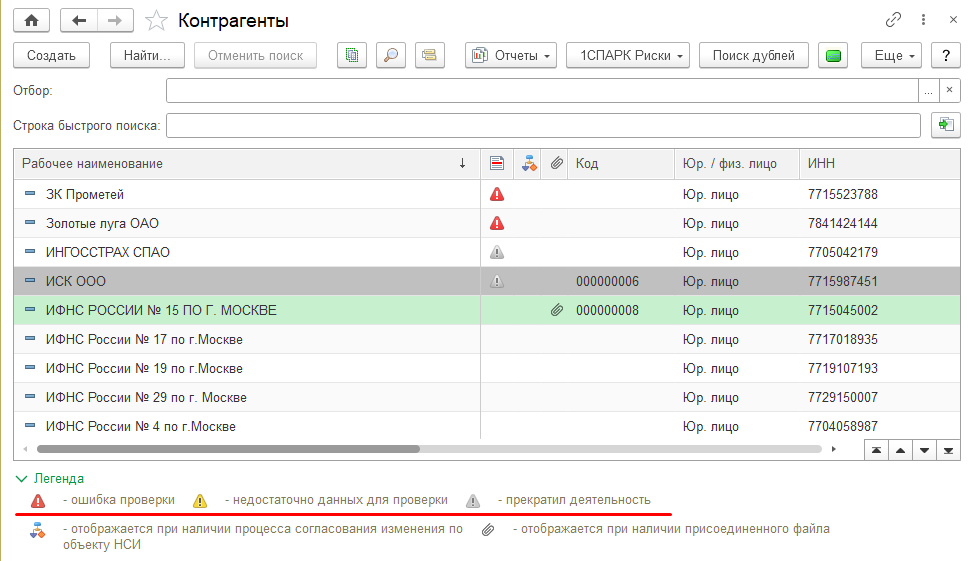
Task: Go to the home page icon
Action: click(31, 21)
